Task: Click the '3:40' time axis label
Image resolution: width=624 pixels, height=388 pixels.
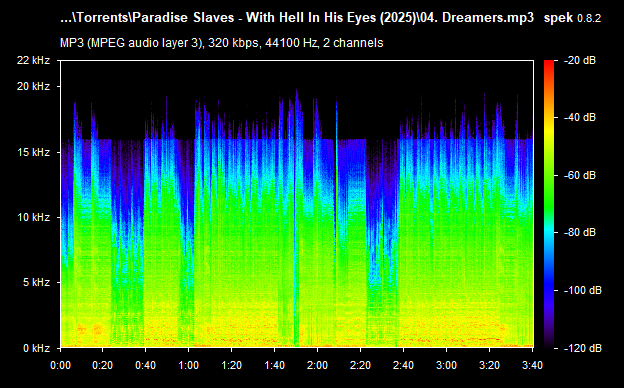Action: (x=532, y=365)
